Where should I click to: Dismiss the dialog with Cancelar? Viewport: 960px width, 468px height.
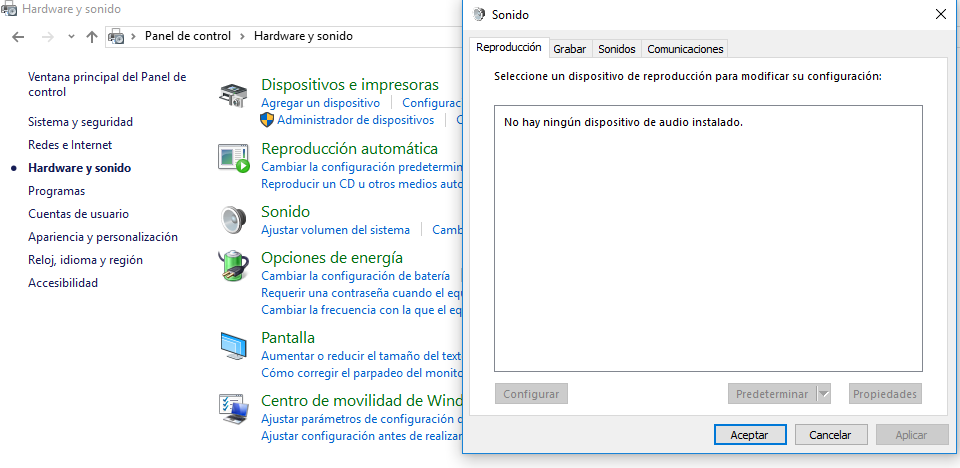point(830,435)
